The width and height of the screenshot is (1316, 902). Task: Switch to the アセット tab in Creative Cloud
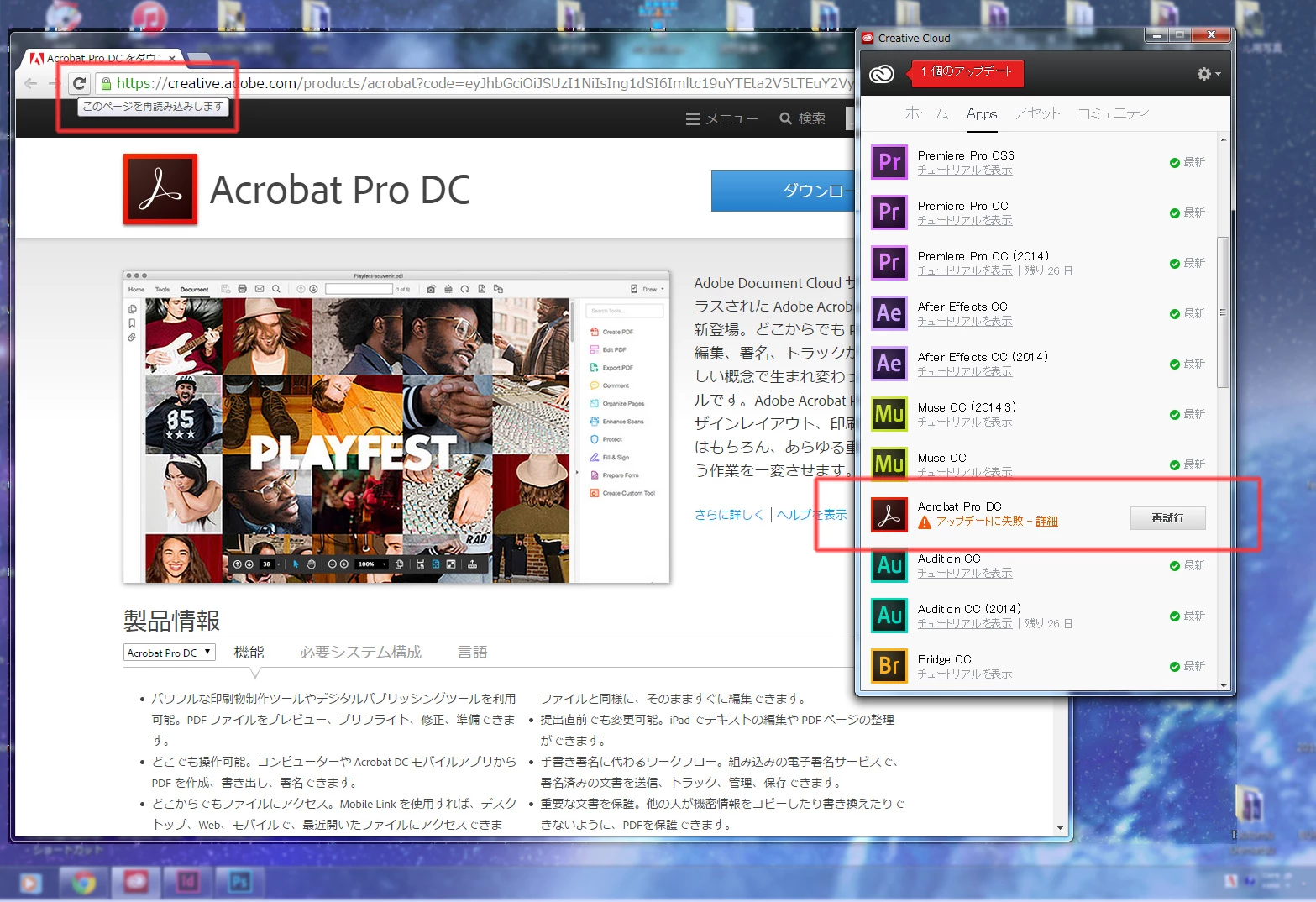pyautogui.click(x=1037, y=113)
